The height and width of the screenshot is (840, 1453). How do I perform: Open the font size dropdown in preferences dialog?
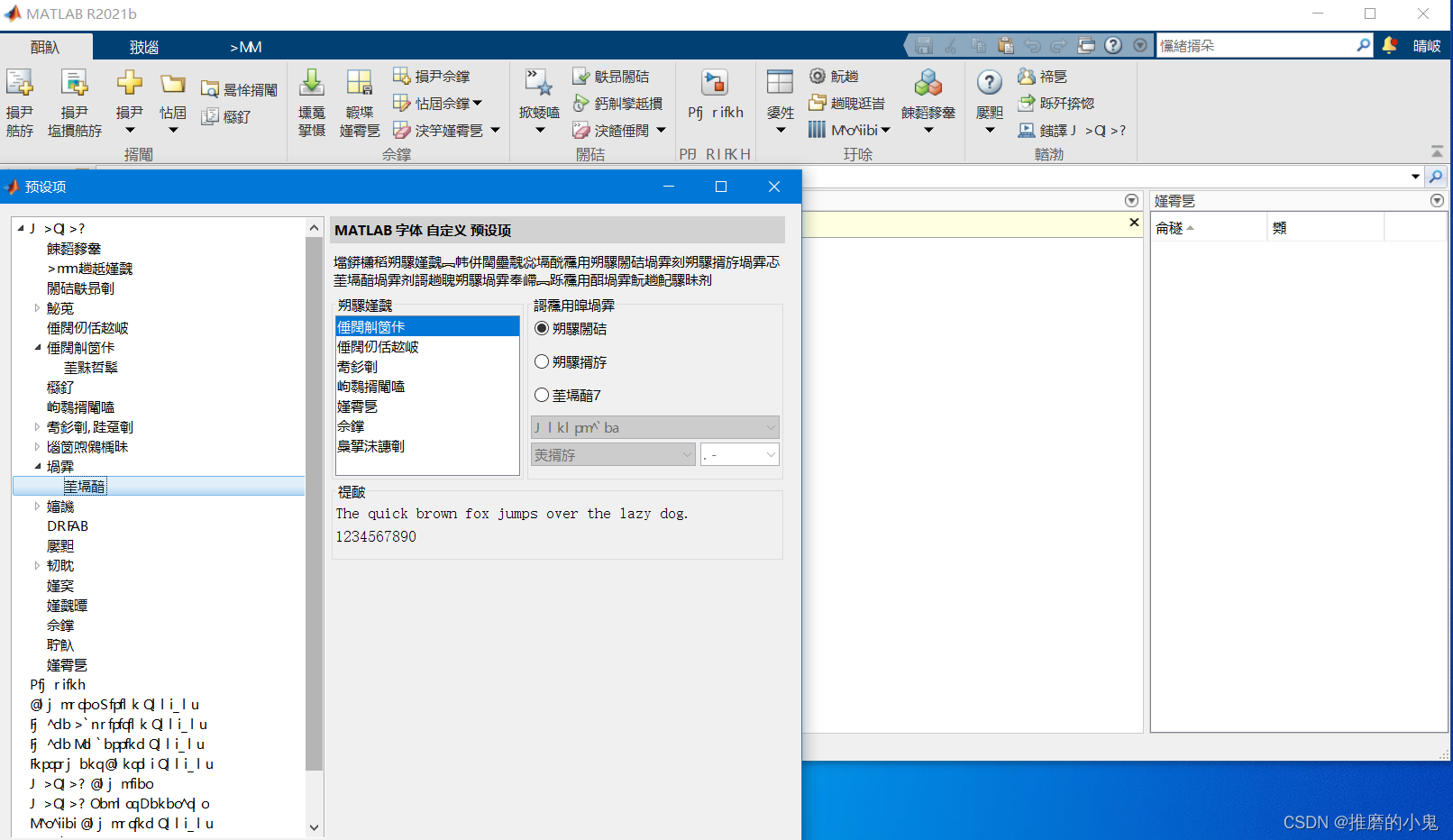click(739, 454)
